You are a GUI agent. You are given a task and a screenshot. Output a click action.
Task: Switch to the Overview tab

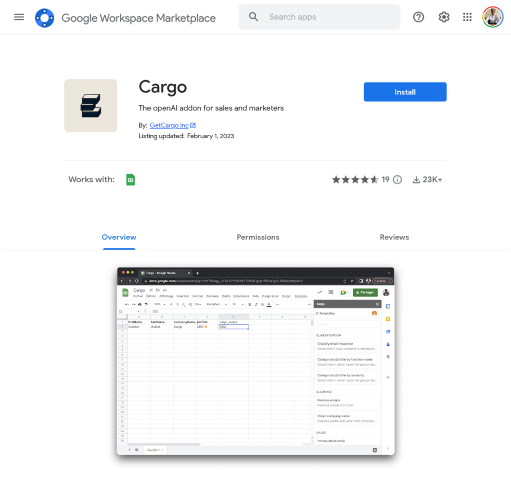(x=119, y=237)
